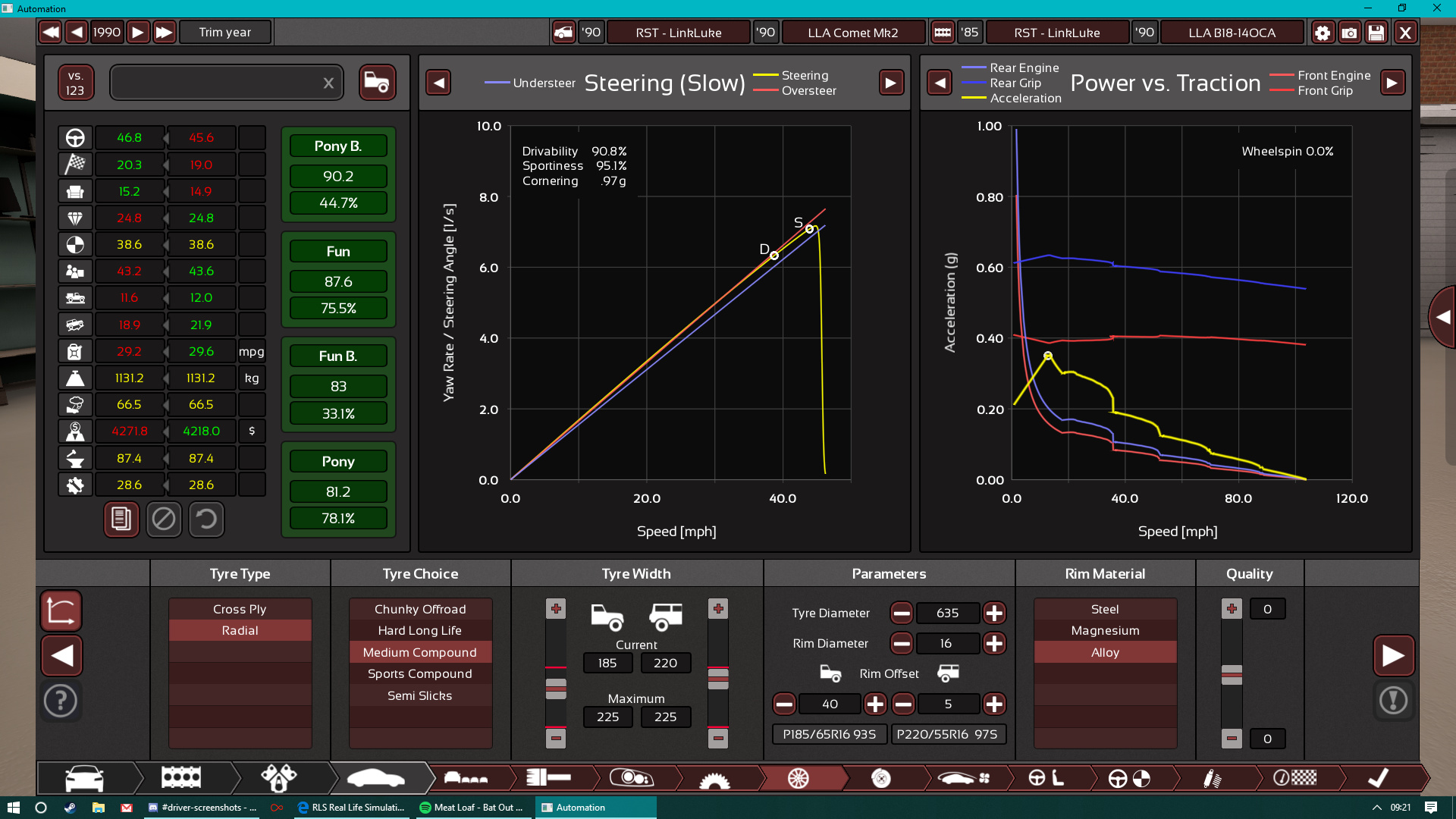1456x819 pixels.
Task: Click the save floppy disk icon
Action: click(1376, 33)
